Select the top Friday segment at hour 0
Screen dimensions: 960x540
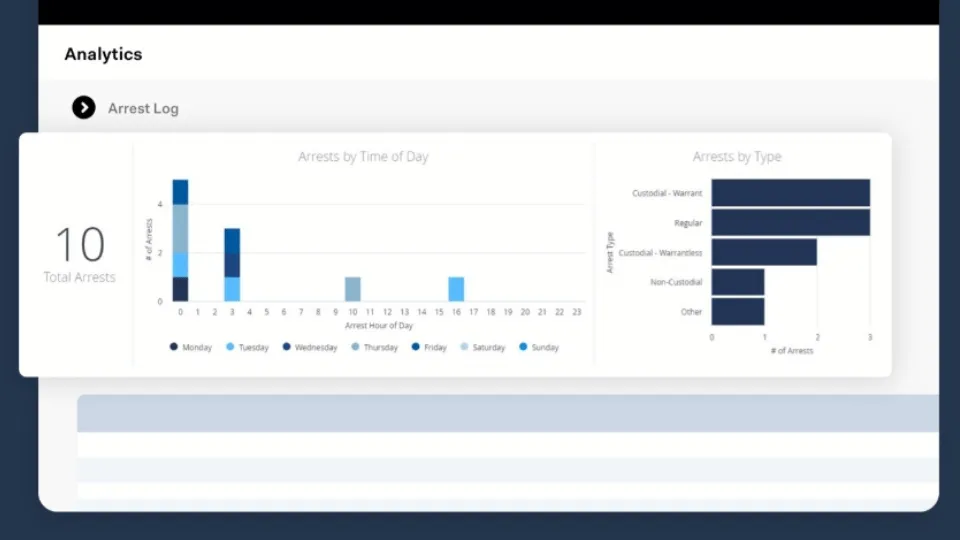point(181,192)
